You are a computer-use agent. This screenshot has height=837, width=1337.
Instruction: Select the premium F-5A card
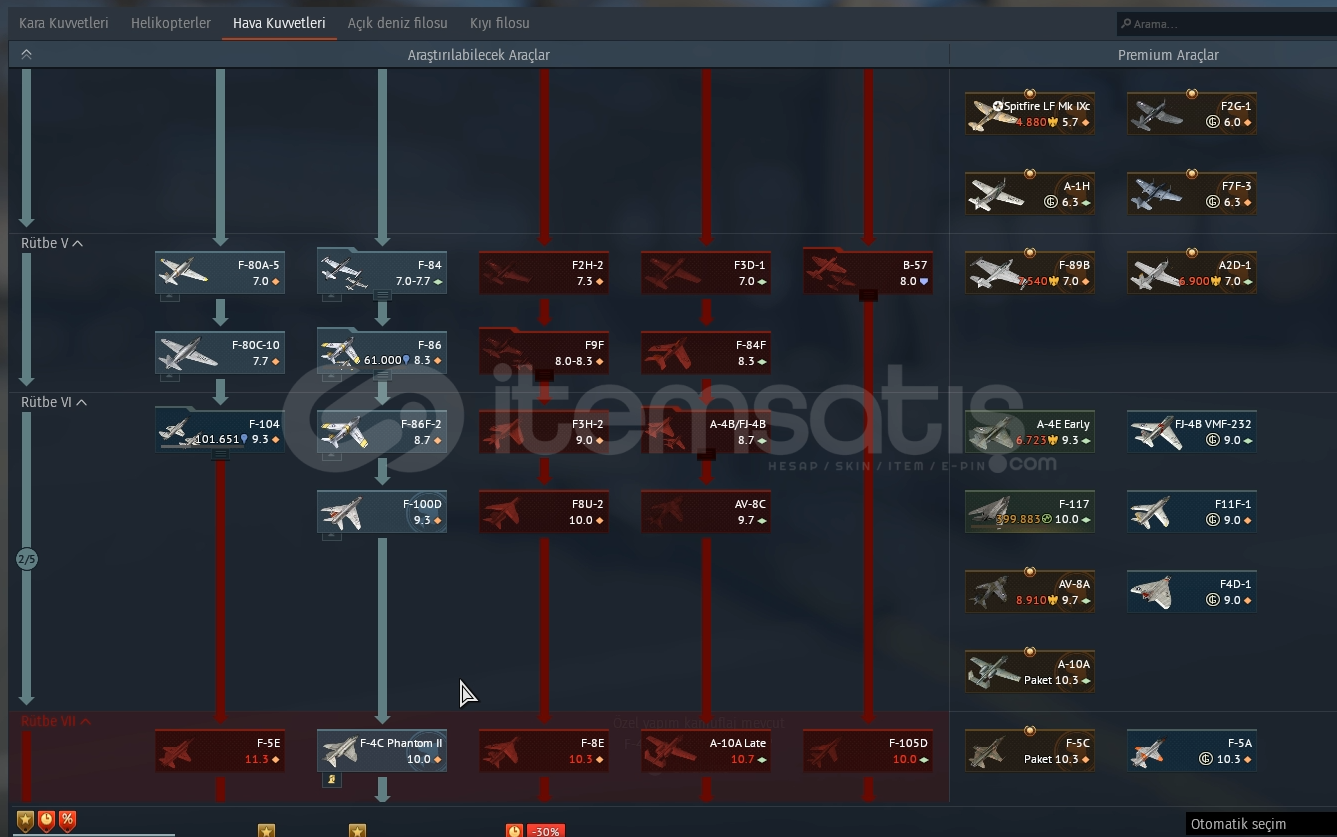click(x=1192, y=750)
